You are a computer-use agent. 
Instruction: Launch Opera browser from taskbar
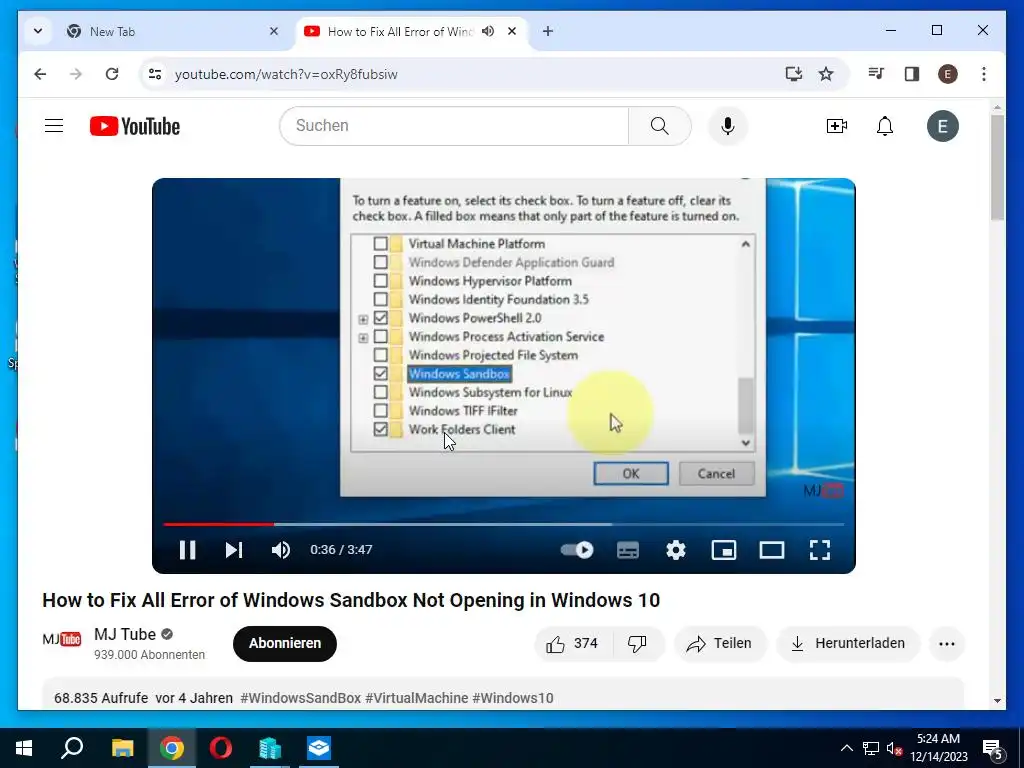[221, 748]
